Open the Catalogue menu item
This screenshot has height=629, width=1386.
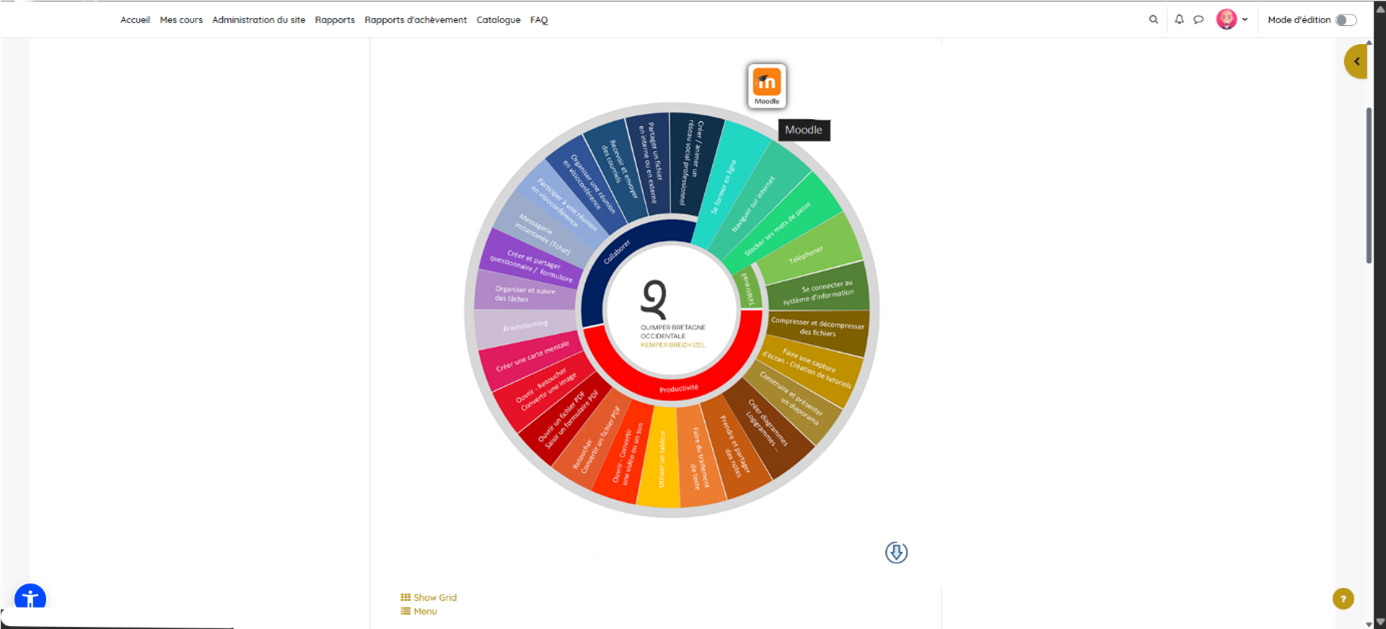(x=498, y=20)
